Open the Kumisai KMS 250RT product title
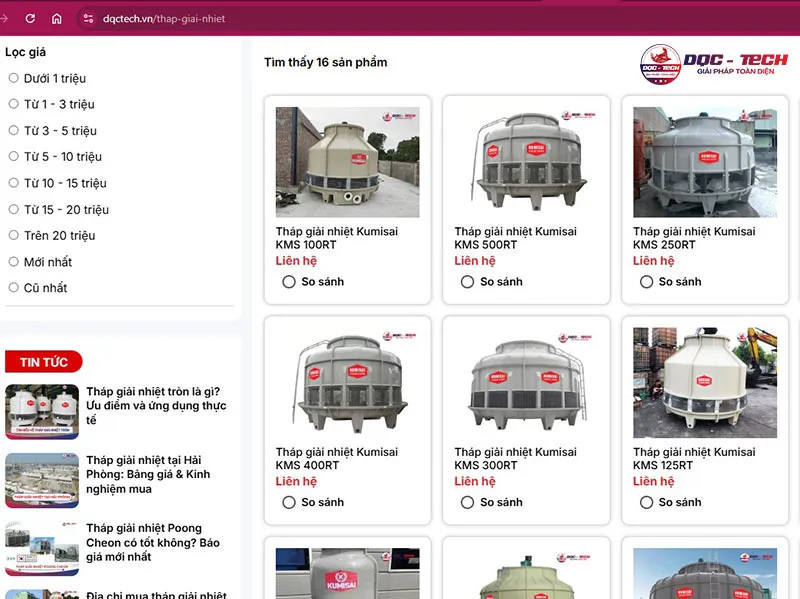 (x=694, y=238)
